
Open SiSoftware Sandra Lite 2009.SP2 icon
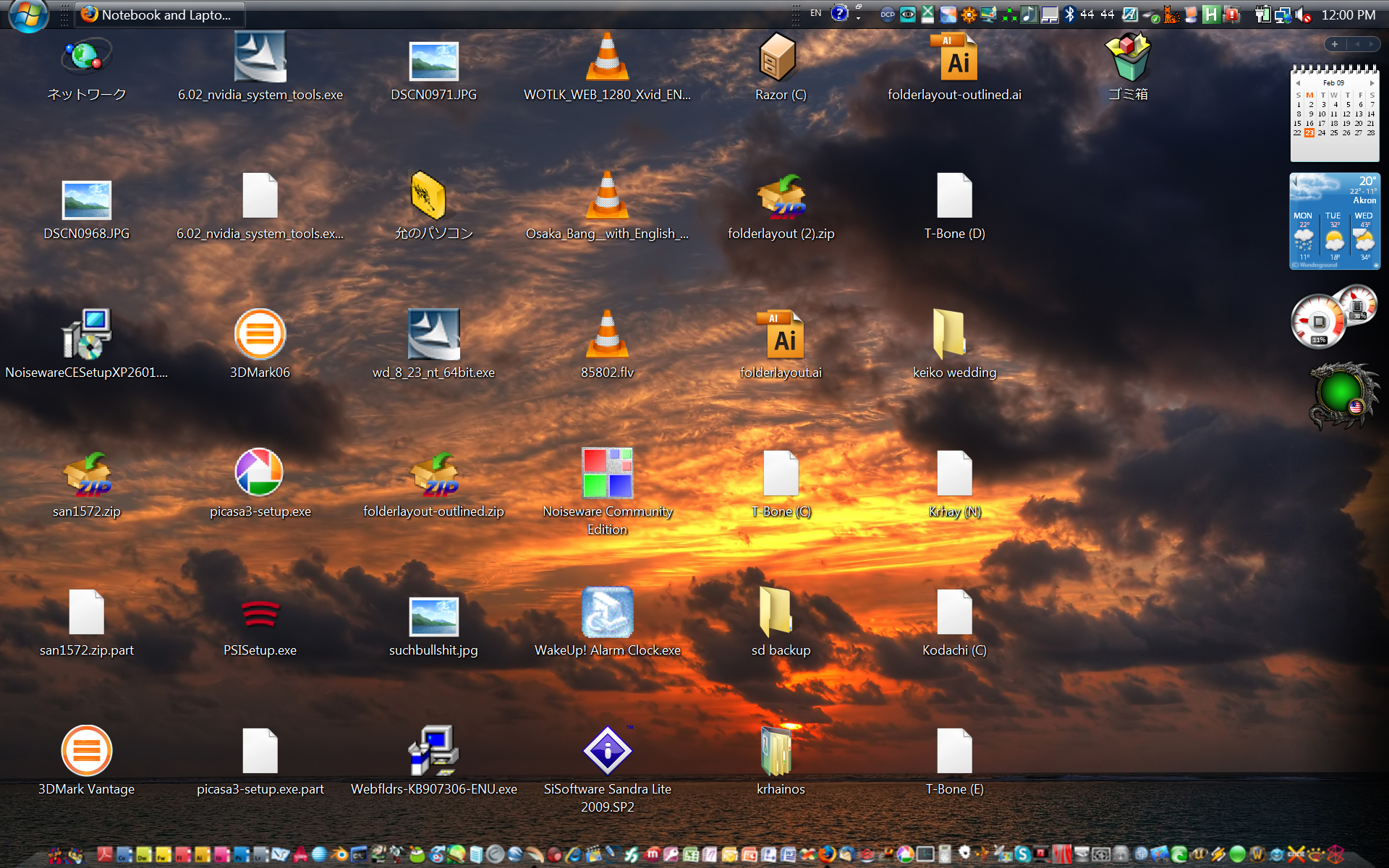tap(607, 751)
